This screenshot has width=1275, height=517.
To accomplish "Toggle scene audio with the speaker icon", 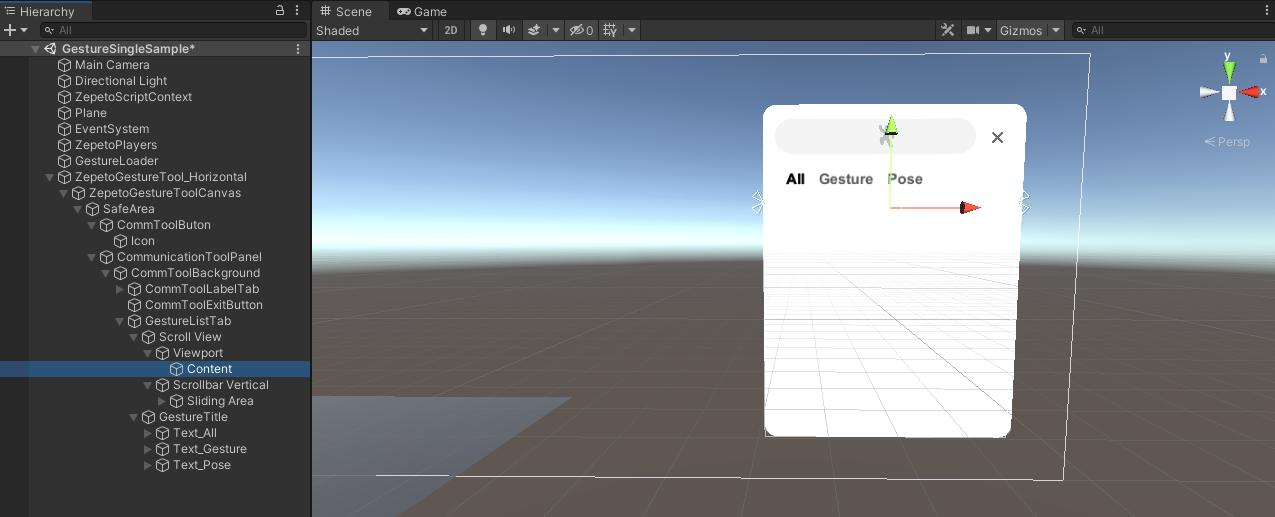I will tap(509, 30).
